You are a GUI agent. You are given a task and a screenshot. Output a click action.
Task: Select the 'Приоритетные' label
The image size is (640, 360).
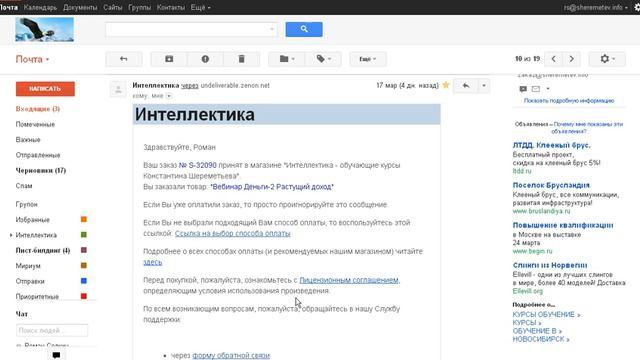coord(37,297)
